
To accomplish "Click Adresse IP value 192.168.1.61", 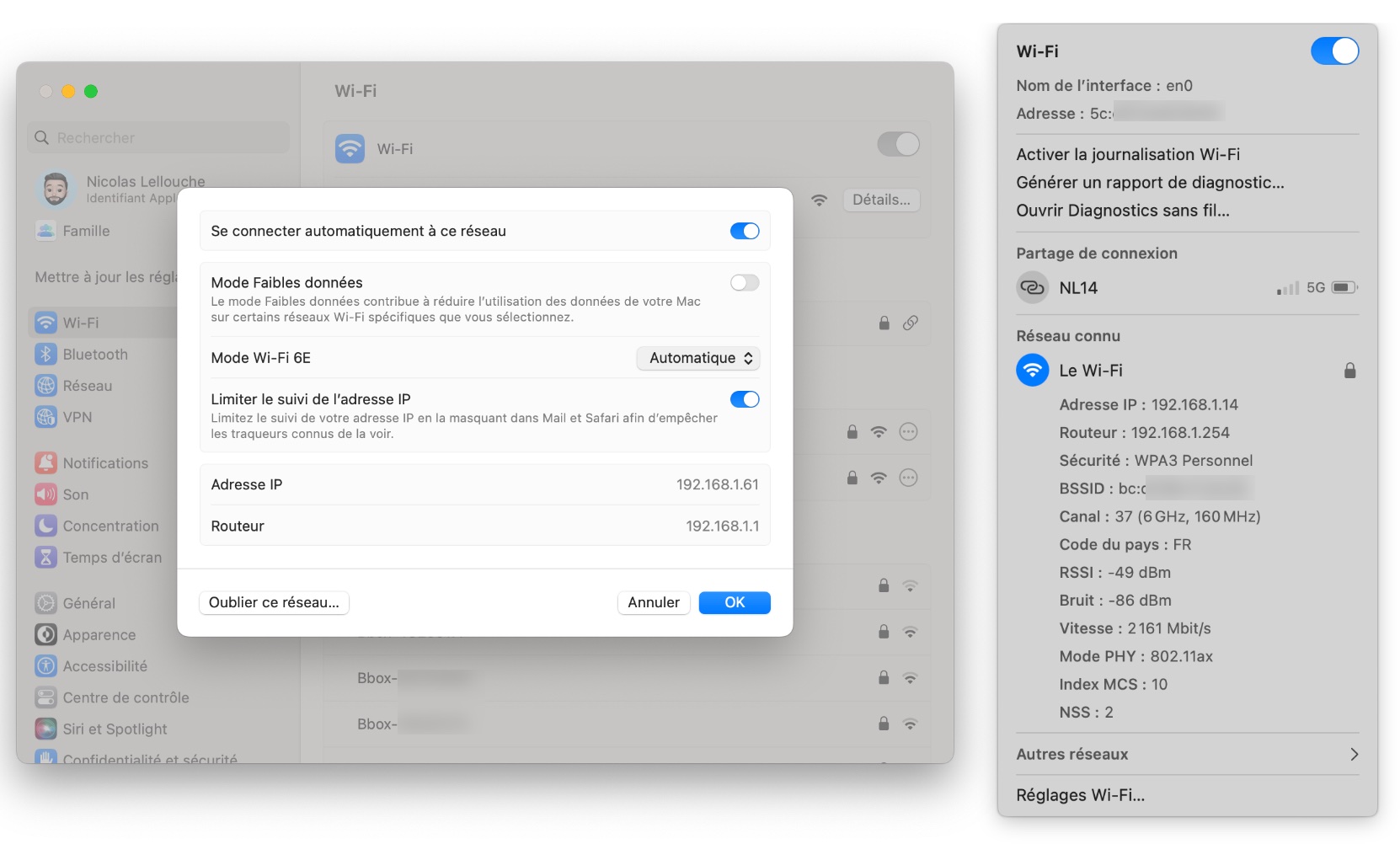I will click(x=717, y=484).
